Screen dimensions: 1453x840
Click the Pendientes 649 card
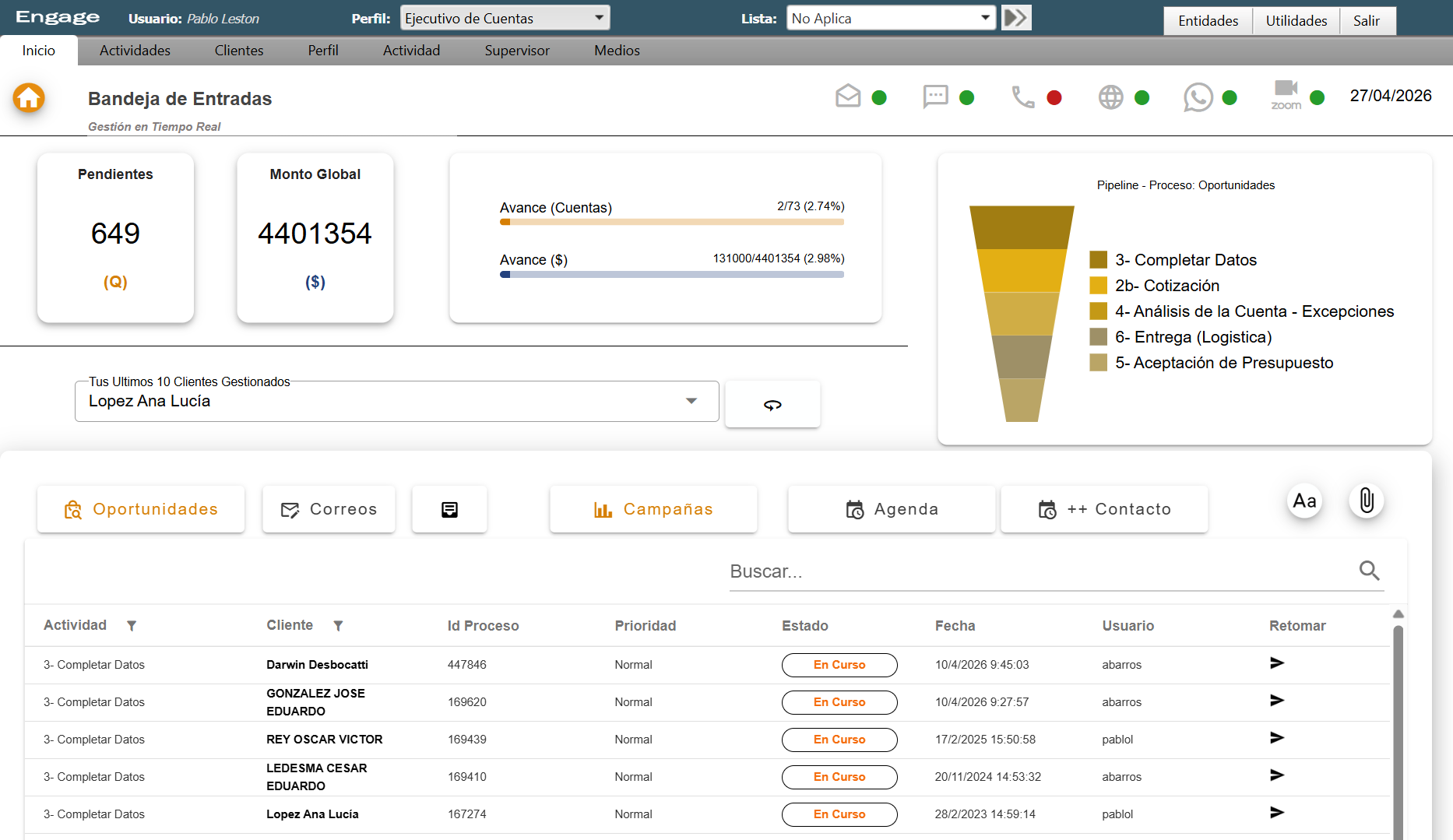tap(115, 237)
